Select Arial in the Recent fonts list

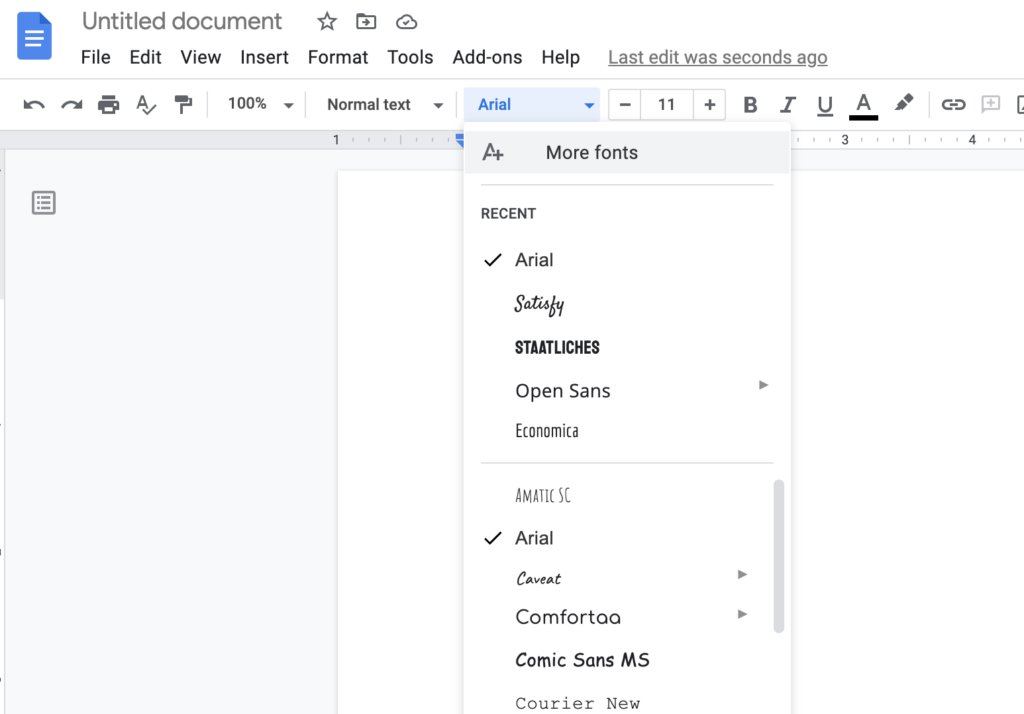point(534,259)
